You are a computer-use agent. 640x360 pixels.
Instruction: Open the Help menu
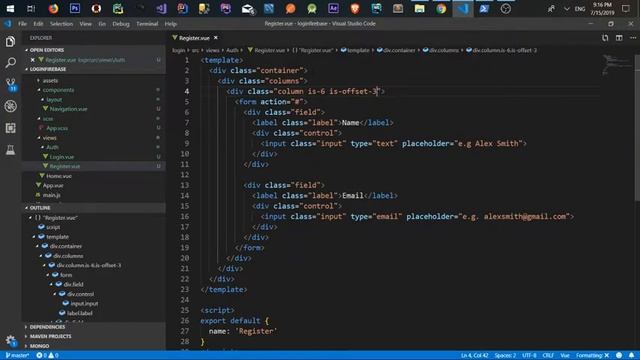(x=171, y=24)
